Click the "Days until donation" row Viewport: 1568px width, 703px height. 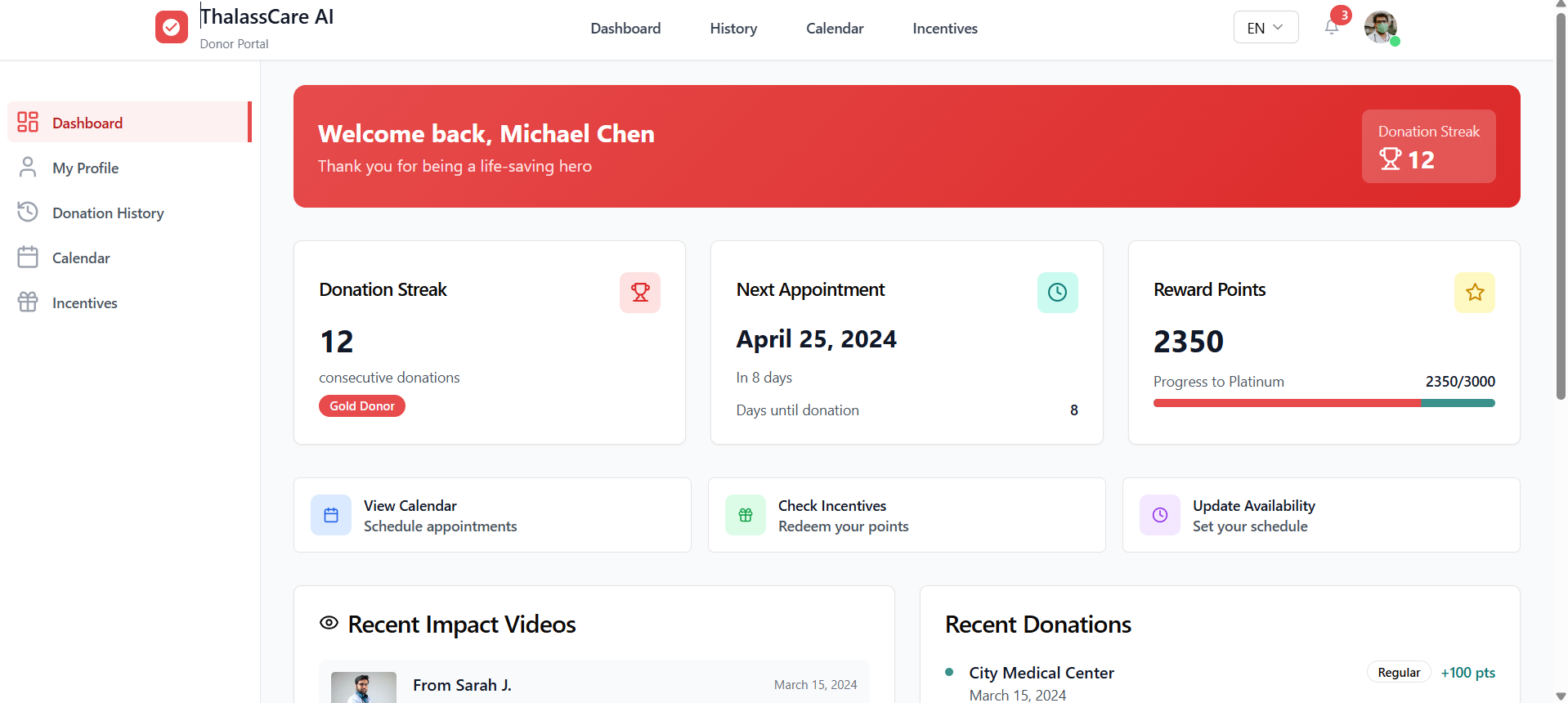907,410
